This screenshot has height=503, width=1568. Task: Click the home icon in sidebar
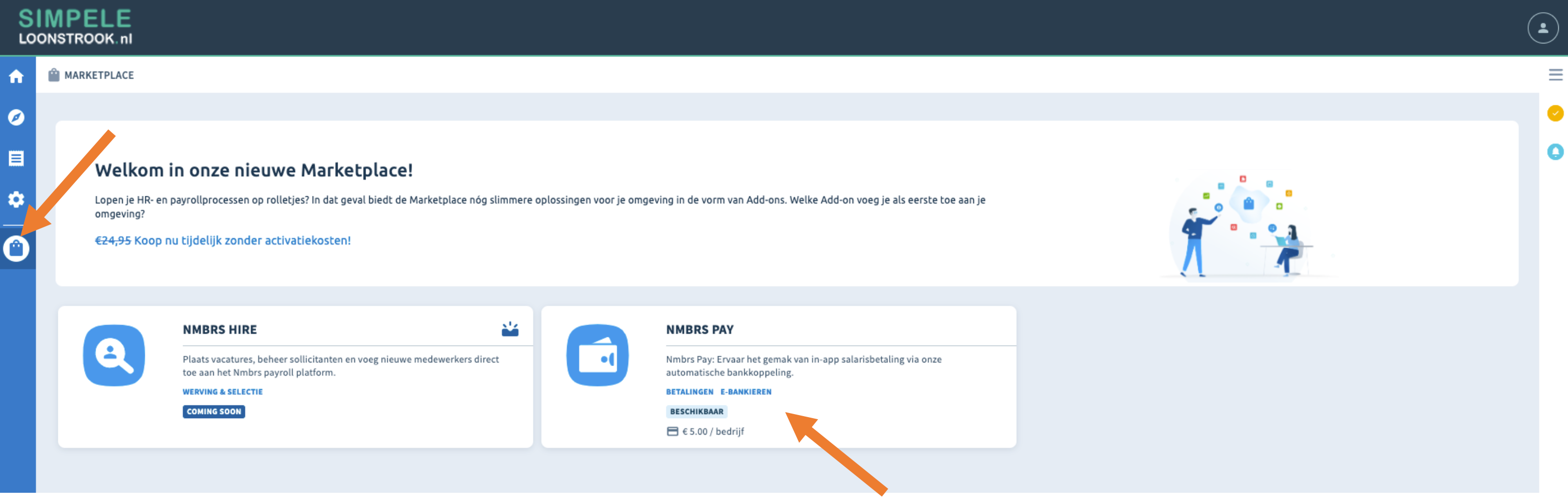16,77
